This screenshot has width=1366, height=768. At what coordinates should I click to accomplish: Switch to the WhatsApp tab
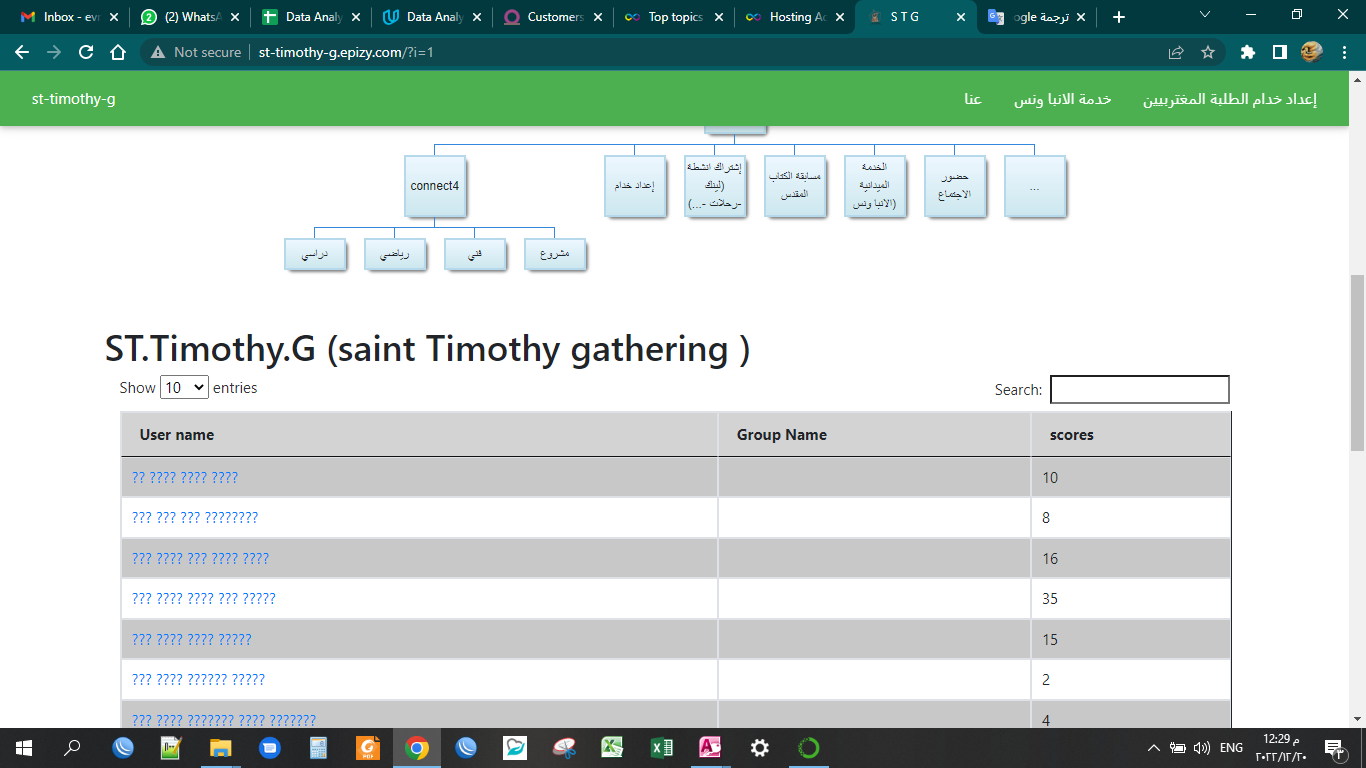pos(190,17)
